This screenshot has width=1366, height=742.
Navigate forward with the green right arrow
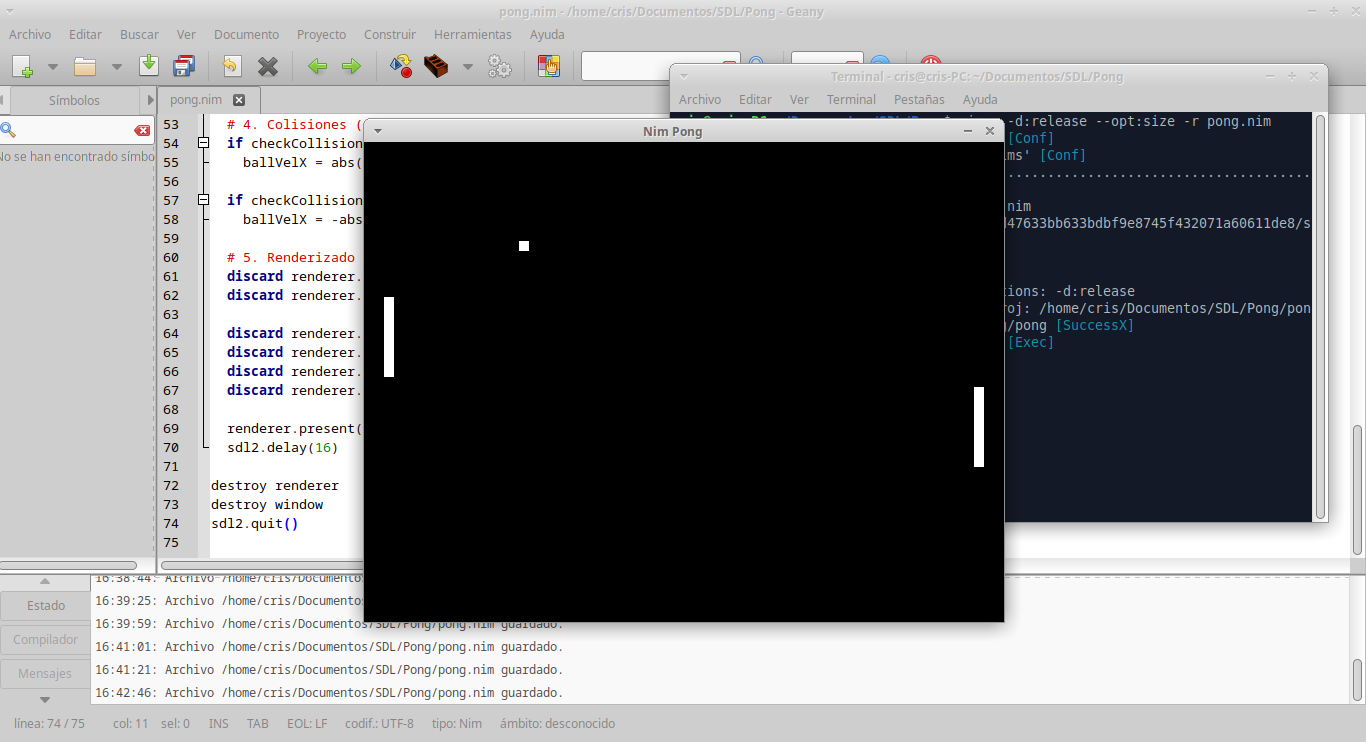351,67
